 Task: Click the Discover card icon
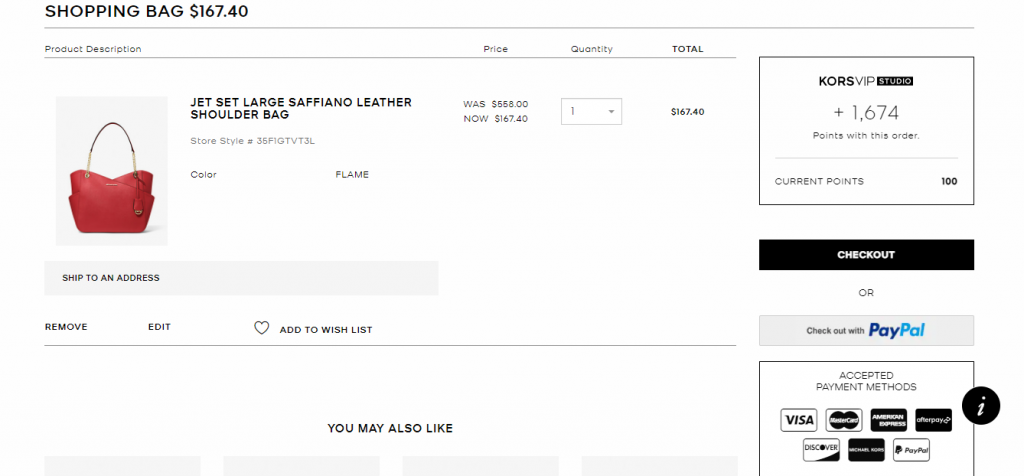coord(821,450)
